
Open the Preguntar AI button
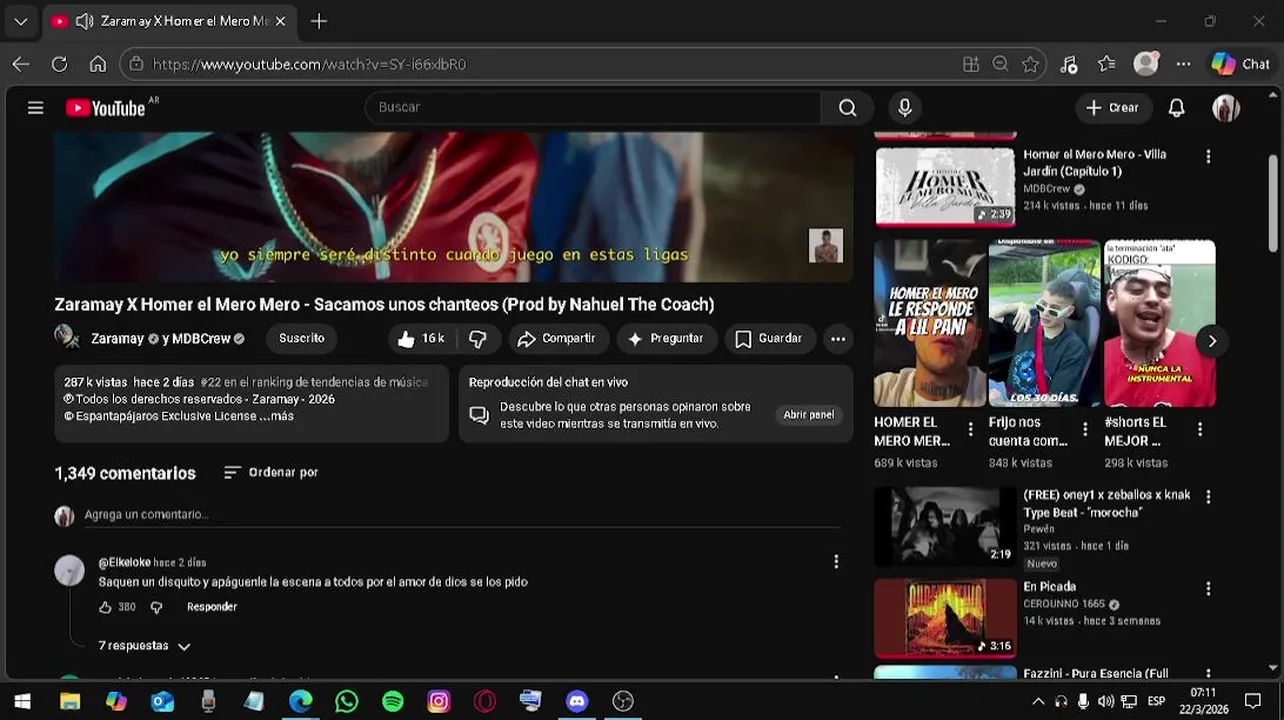666,339
